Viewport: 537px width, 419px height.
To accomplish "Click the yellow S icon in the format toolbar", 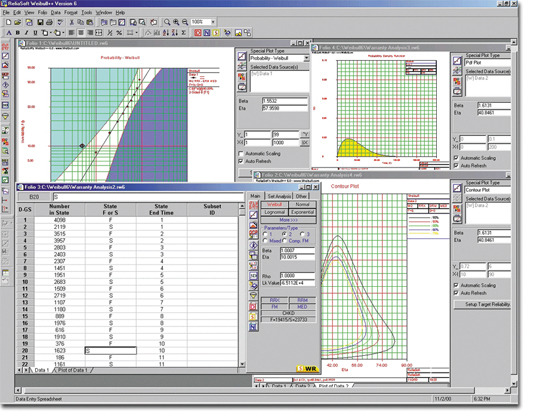I will click(216, 33).
